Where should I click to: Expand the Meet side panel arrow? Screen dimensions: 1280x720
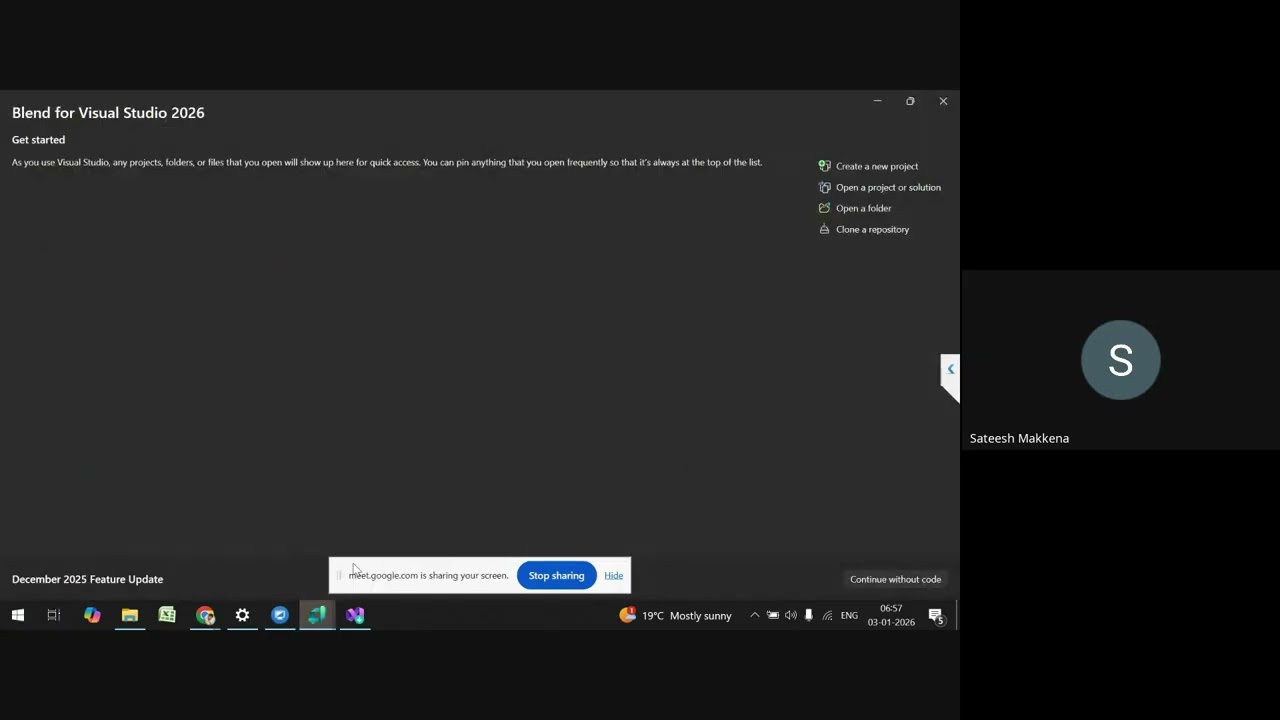pos(950,369)
